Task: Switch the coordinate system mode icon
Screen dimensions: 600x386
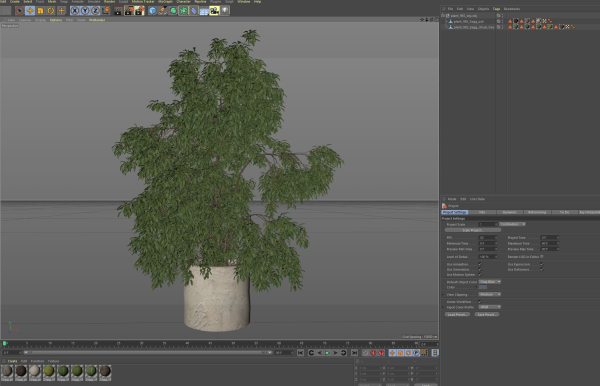Action: coord(106,11)
